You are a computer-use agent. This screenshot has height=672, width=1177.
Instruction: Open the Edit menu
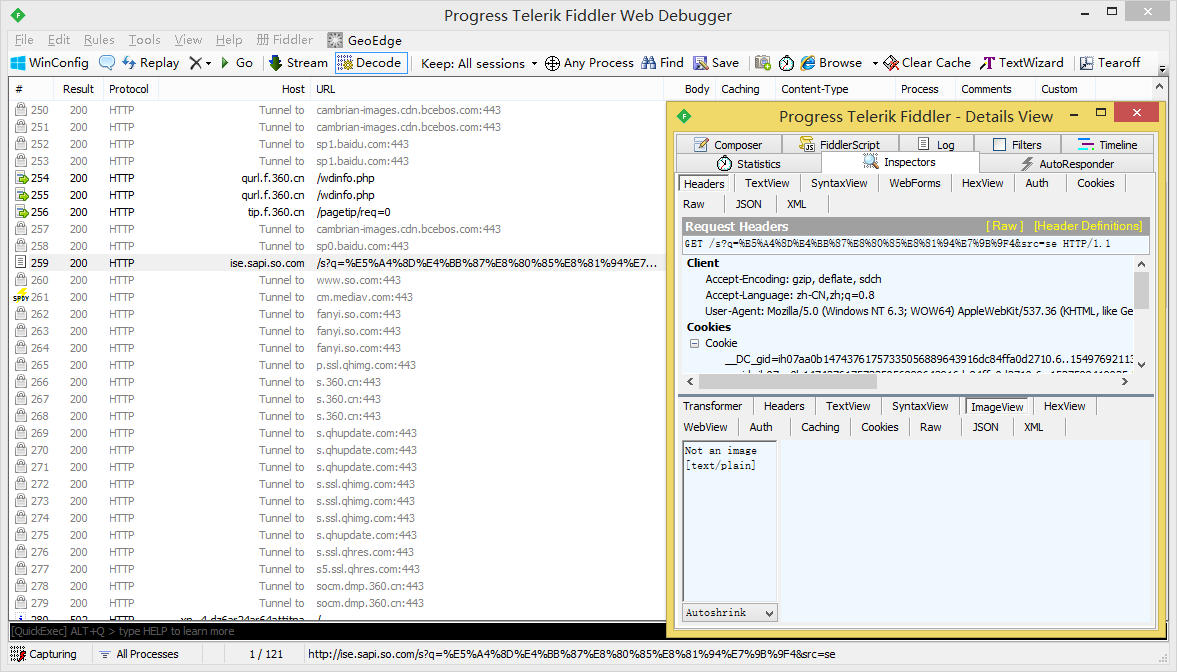59,40
